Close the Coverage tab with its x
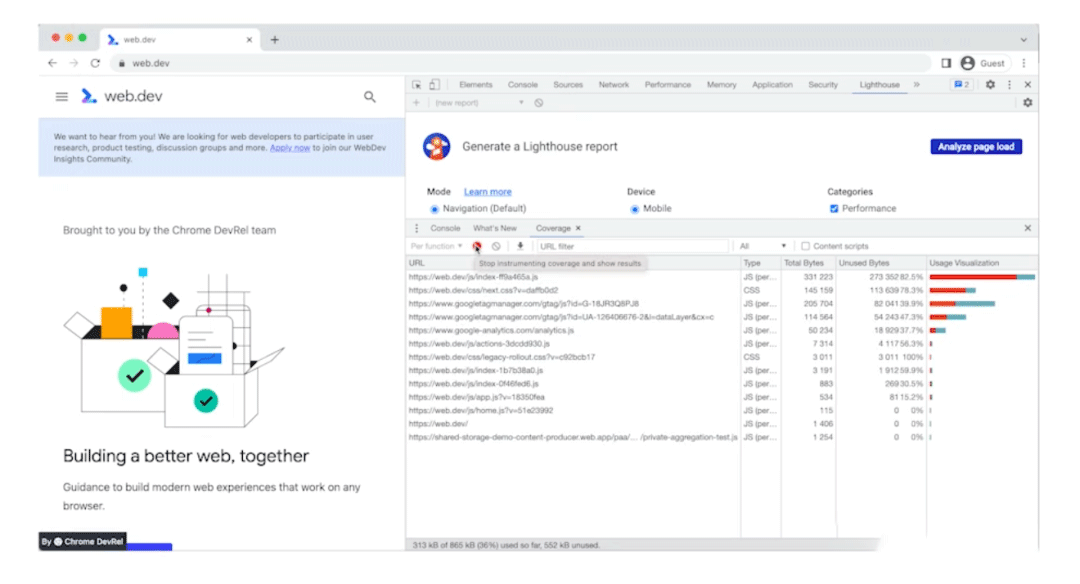1080x584 pixels. click(578, 228)
